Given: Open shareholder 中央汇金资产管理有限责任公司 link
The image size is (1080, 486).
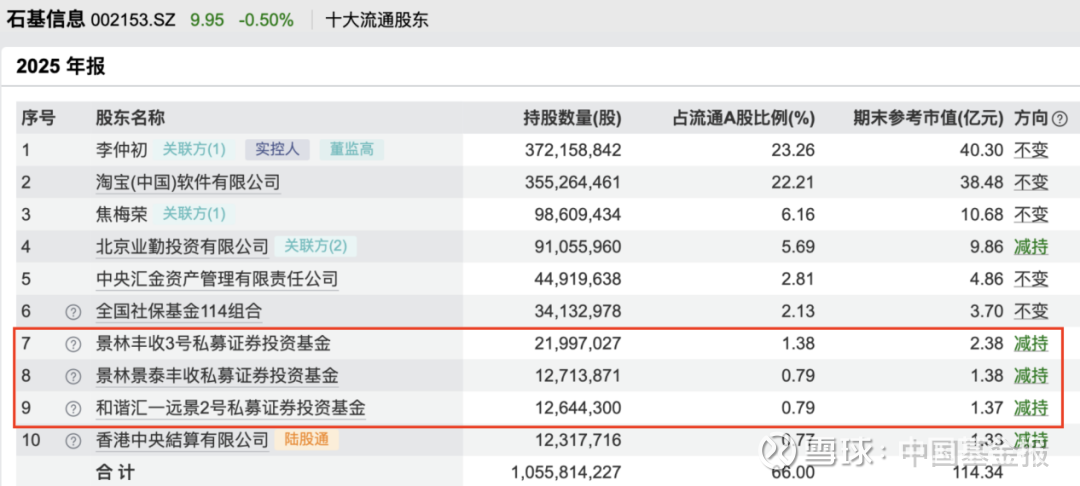Looking at the screenshot, I should coord(216,279).
